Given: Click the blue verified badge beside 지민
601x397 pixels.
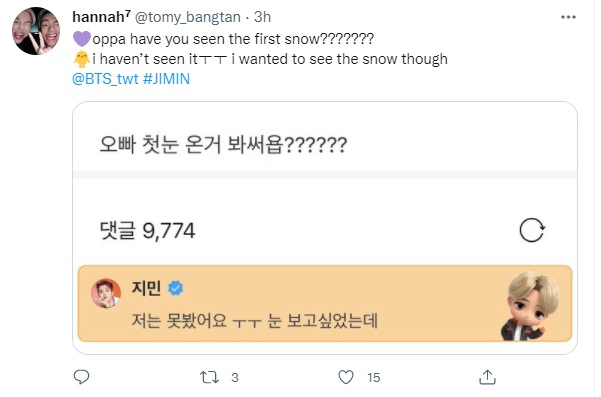Looking at the screenshot, I should point(176,288).
